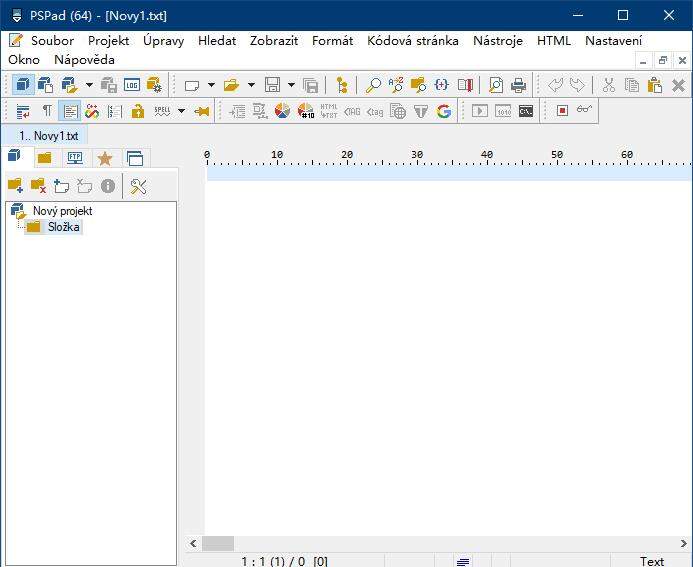693x567 pixels.
Task: Click the printer icon
Action: tap(518, 84)
